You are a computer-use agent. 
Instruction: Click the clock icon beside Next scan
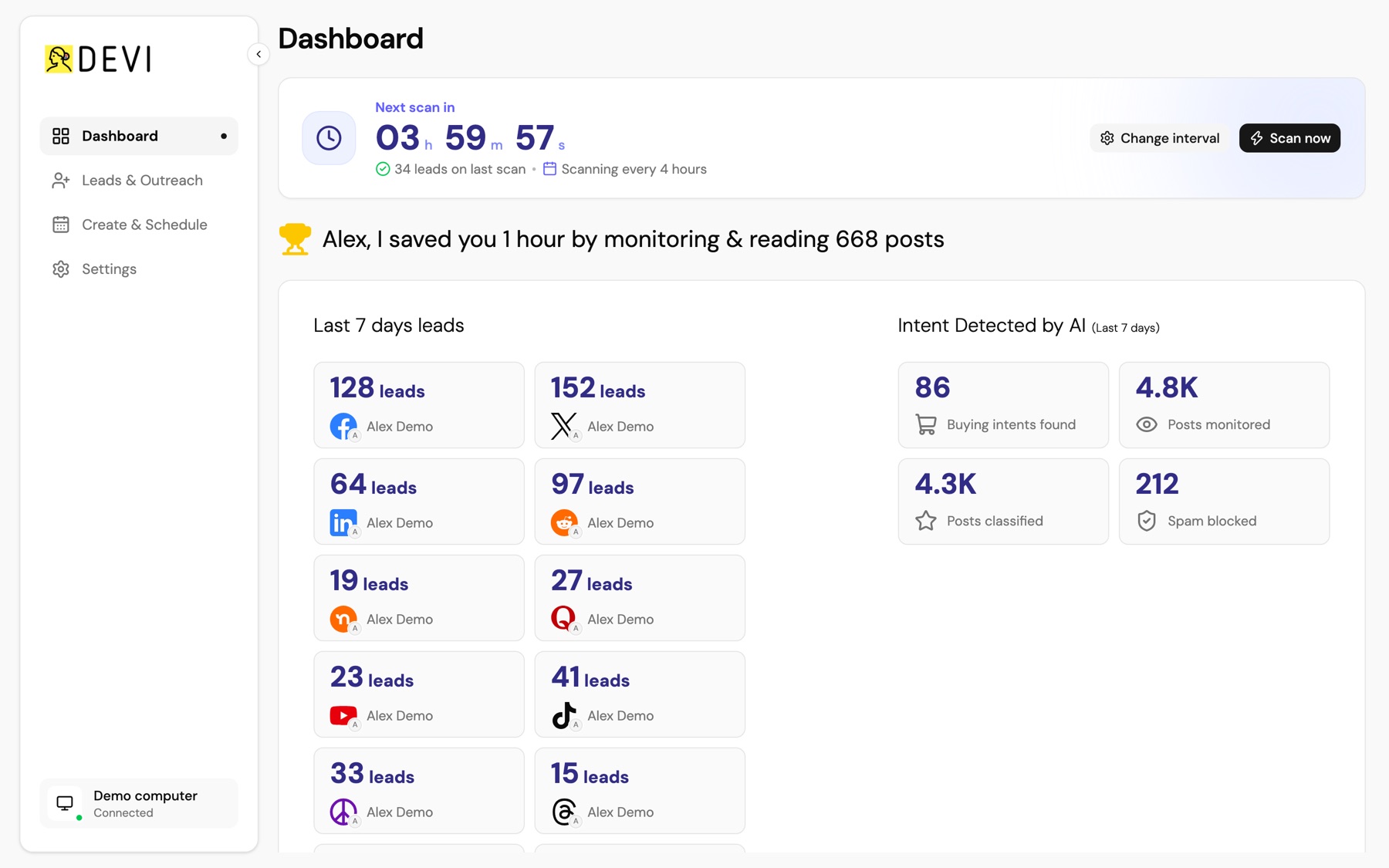click(x=329, y=138)
